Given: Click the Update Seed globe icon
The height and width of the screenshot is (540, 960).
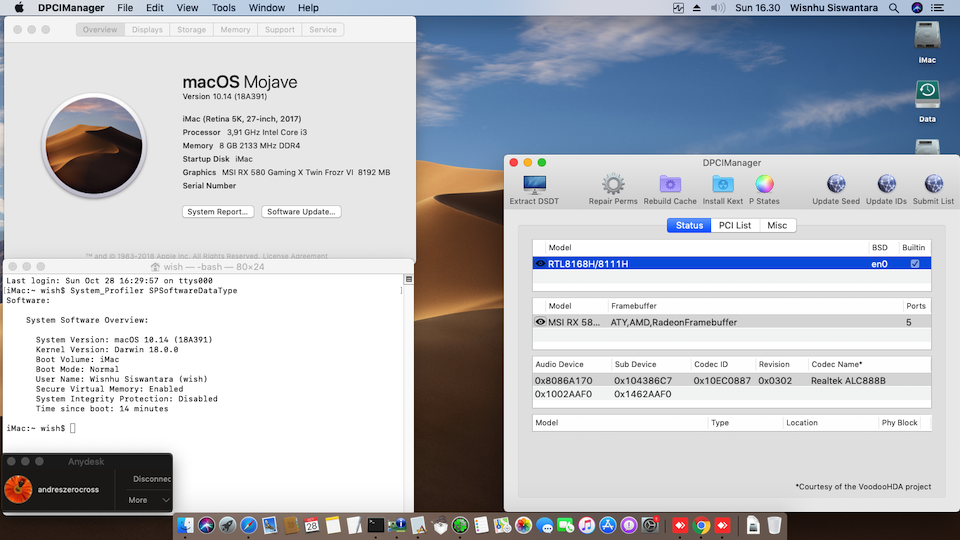Looking at the screenshot, I should (x=836, y=185).
